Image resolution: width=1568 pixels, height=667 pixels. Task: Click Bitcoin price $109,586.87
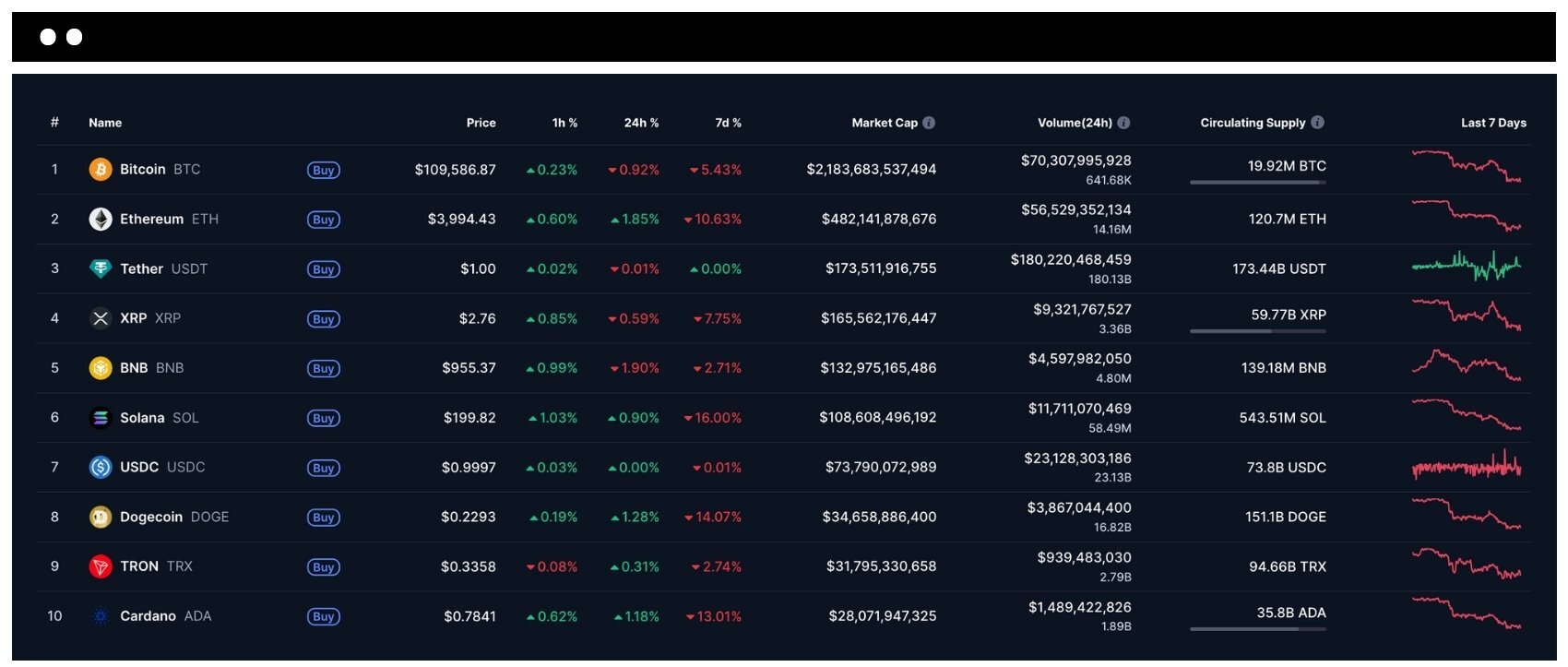click(x=456, y=170)
